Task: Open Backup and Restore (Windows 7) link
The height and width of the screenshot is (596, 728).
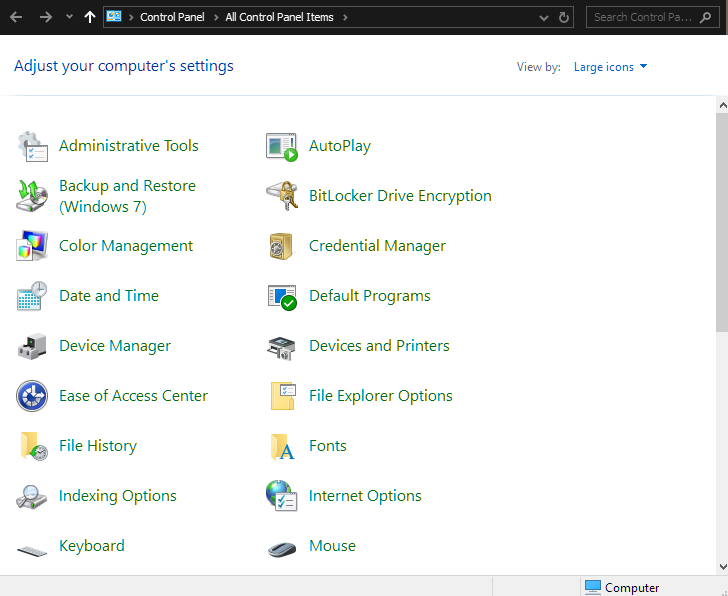Action: click(127, 196)
